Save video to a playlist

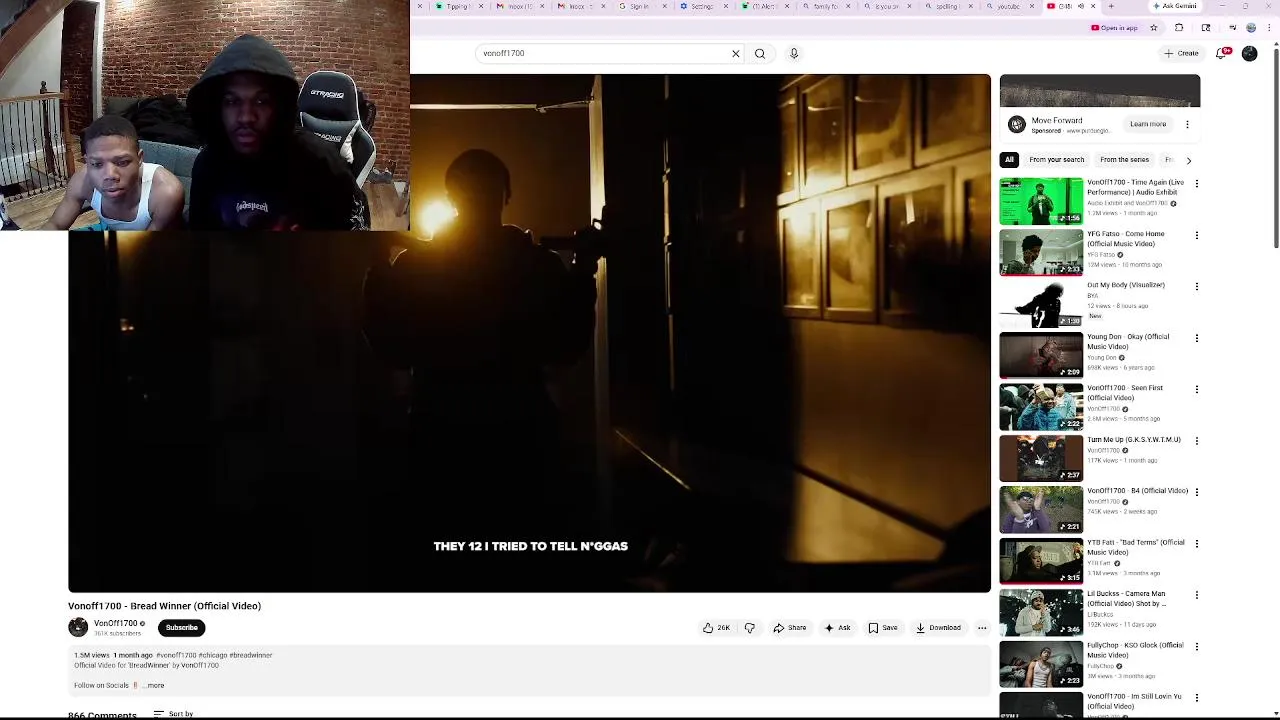point(882,628)
